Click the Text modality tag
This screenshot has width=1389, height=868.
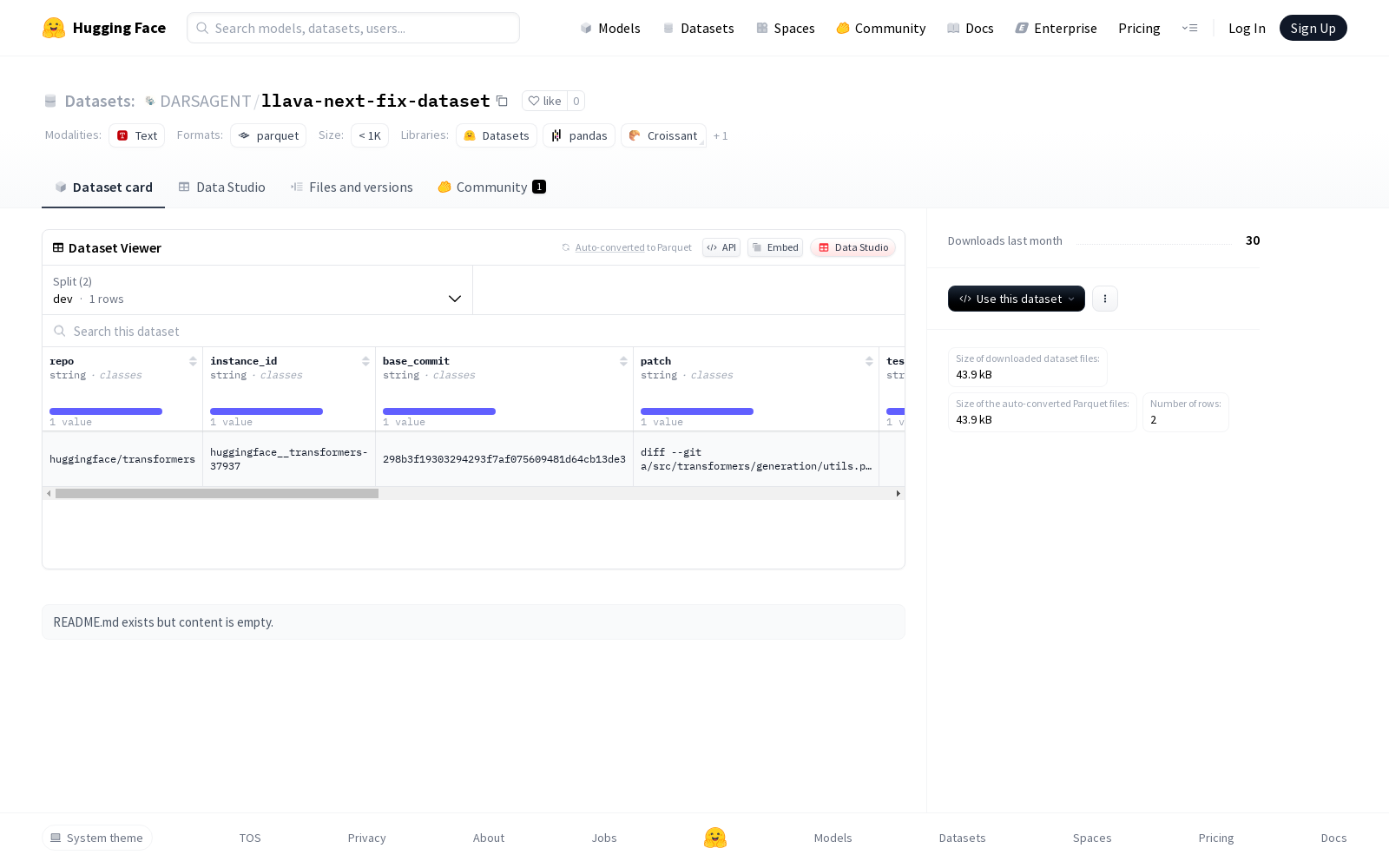coord(137,135)
